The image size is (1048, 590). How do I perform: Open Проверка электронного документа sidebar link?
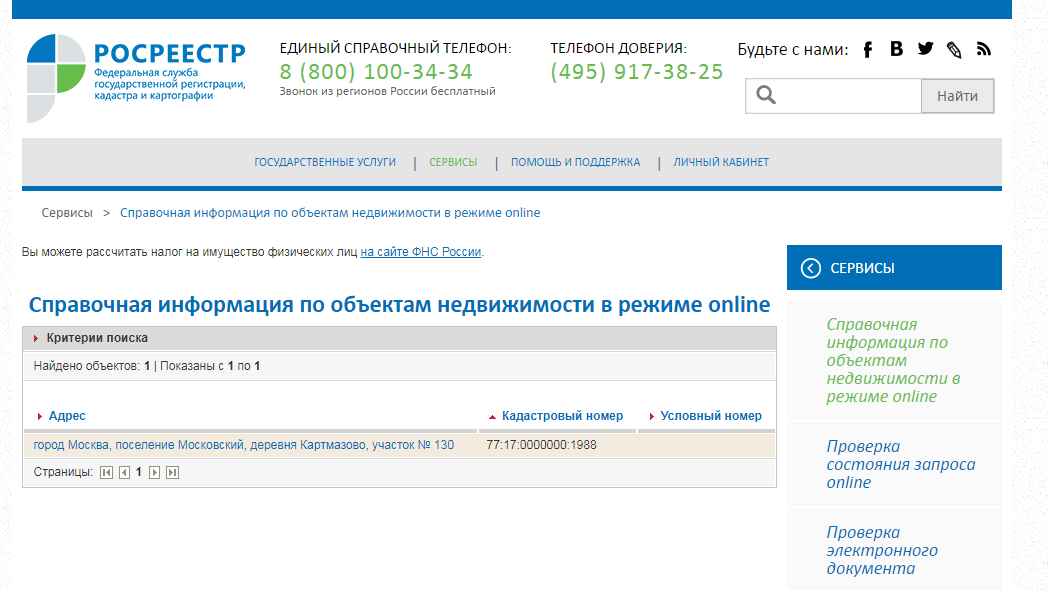882,551
